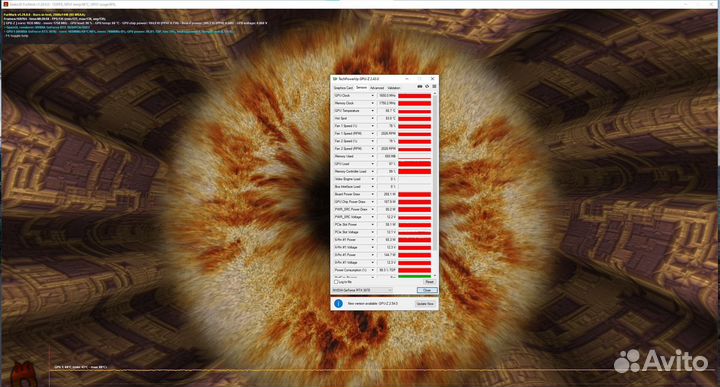Screen dimensions: 720x387
Task: Open the NVIDIA GeForce RTX 3070 GPU selector
Action: click(x=362, y=290)
